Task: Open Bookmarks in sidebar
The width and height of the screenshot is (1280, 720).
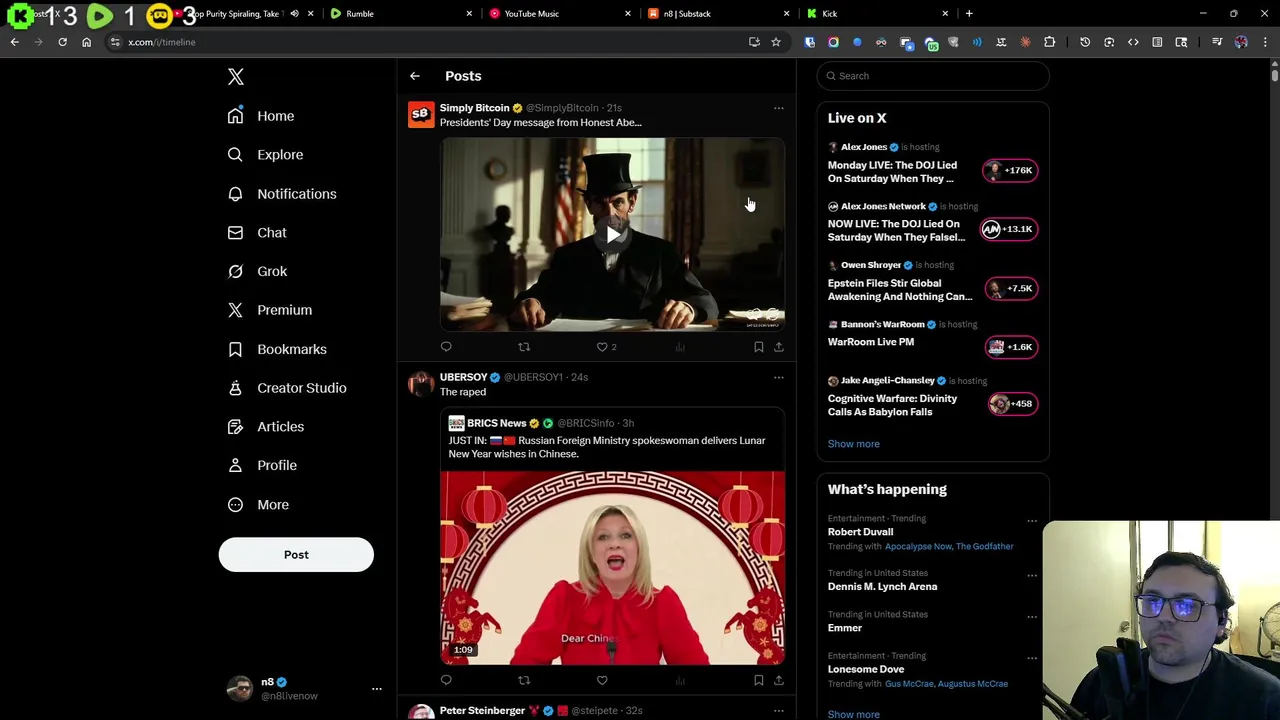Action: (277, 349)
